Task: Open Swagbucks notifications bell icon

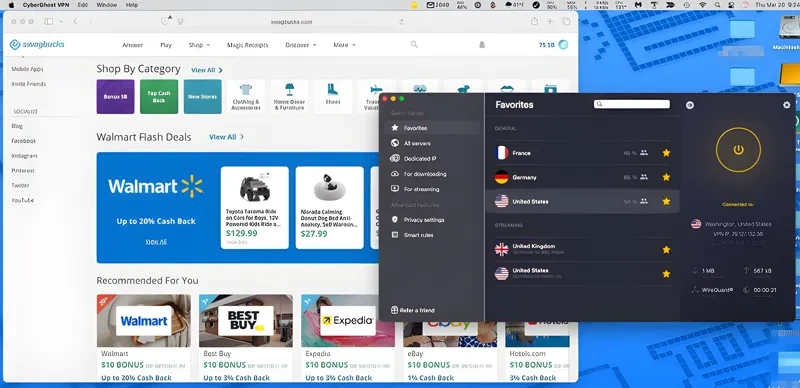Action: pyautogui.click(x=482, y=44)
